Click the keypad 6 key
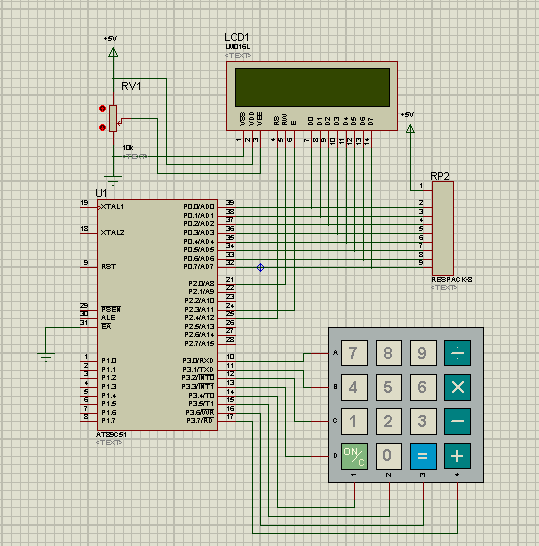Screen dimensions: 539x546 tap(423, 387)
